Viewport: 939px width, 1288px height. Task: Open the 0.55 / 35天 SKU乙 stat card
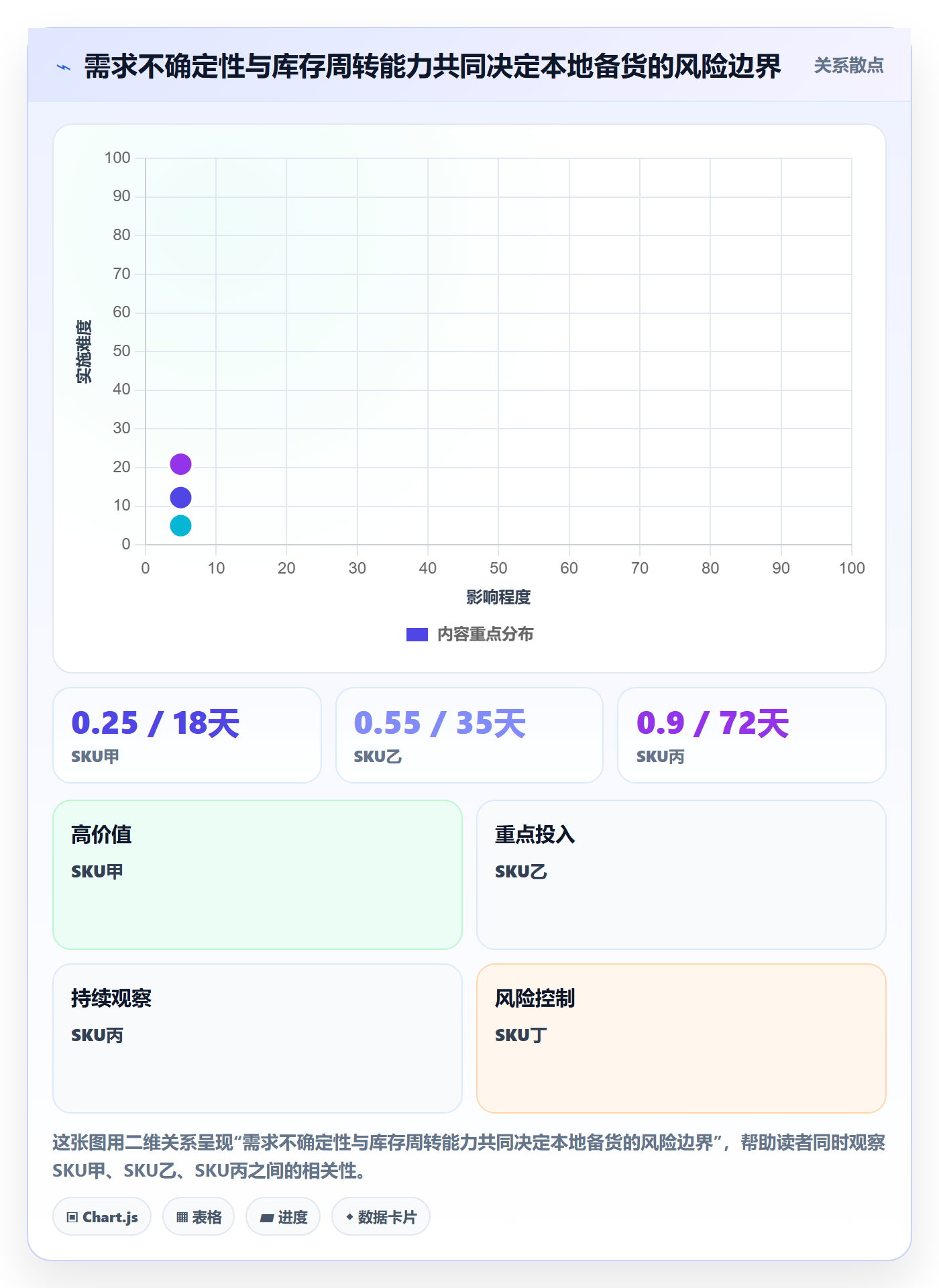point(469,735)
